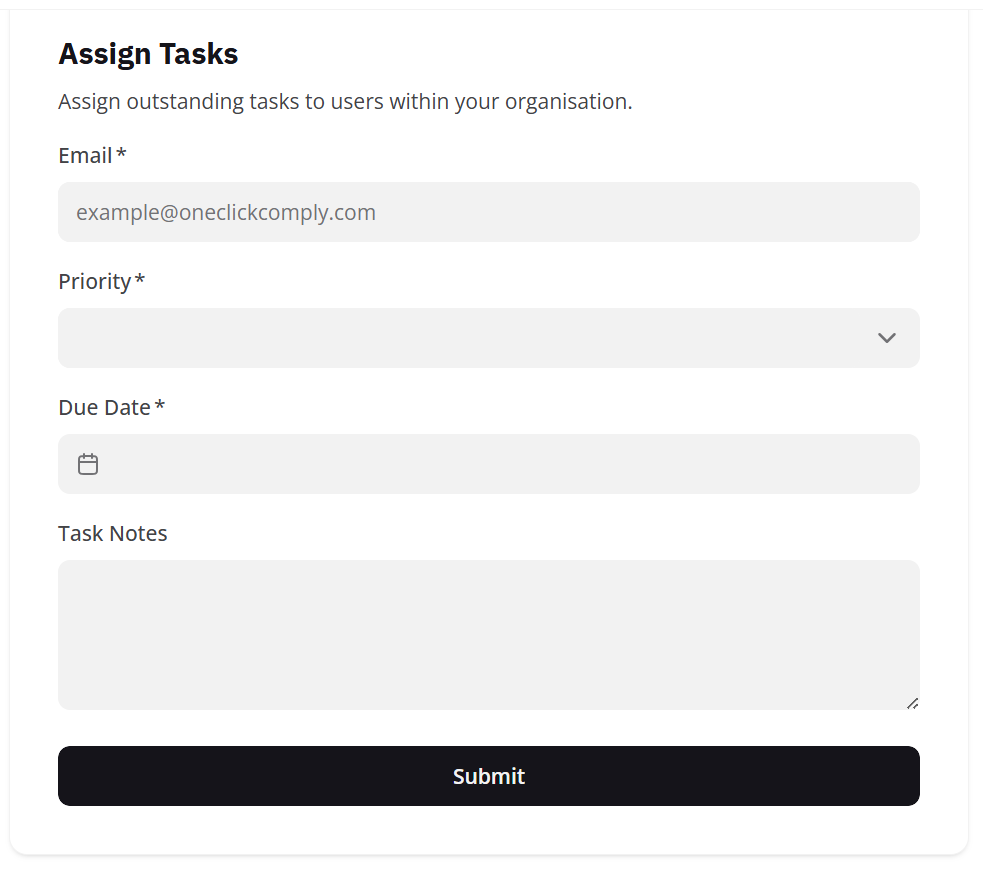This screenshot has width=983, height=875.
Task: Click the Due Date field label
Action: coord(104,408)
